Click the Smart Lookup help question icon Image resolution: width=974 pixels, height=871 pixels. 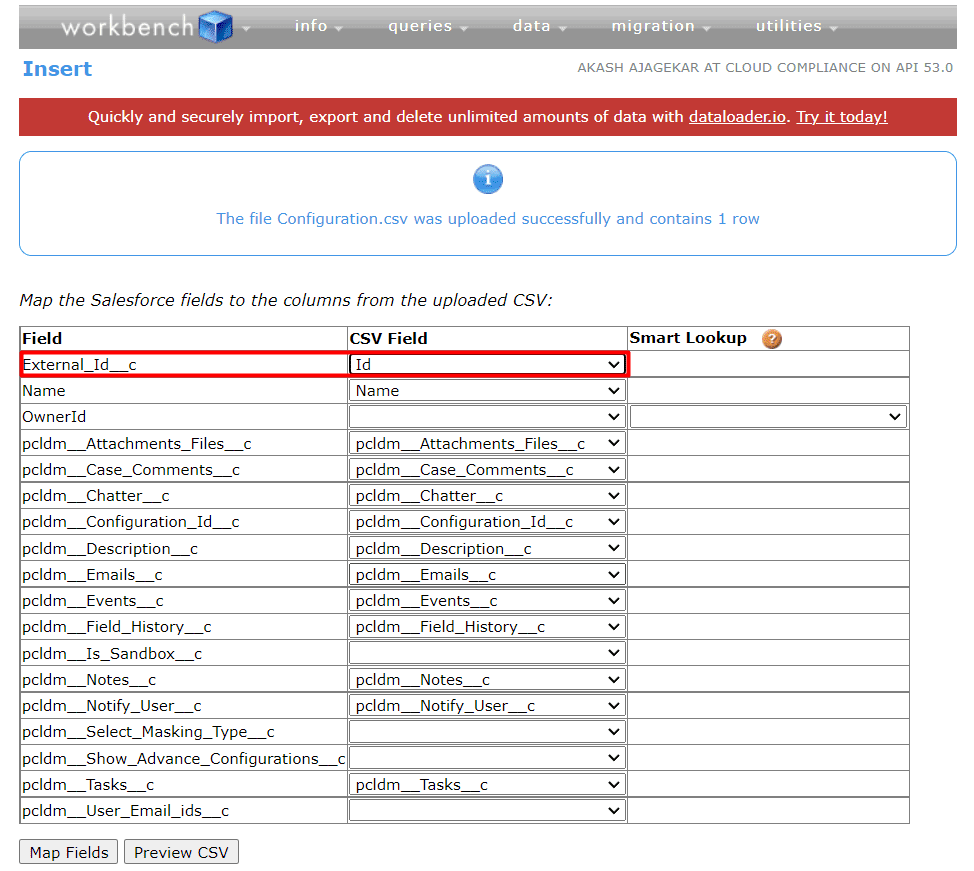tap(771, 339)
